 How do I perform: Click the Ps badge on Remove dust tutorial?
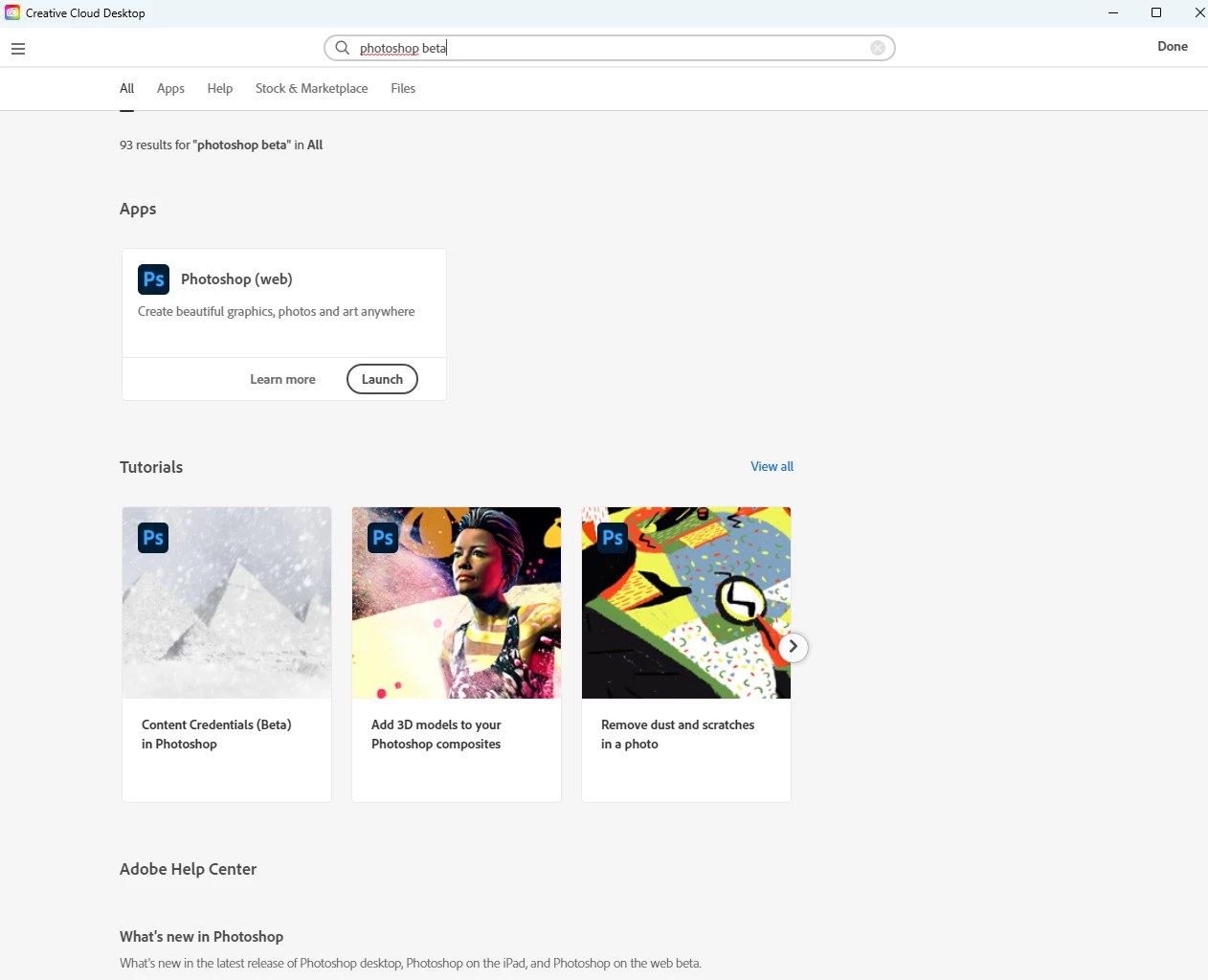coord(613,538)
